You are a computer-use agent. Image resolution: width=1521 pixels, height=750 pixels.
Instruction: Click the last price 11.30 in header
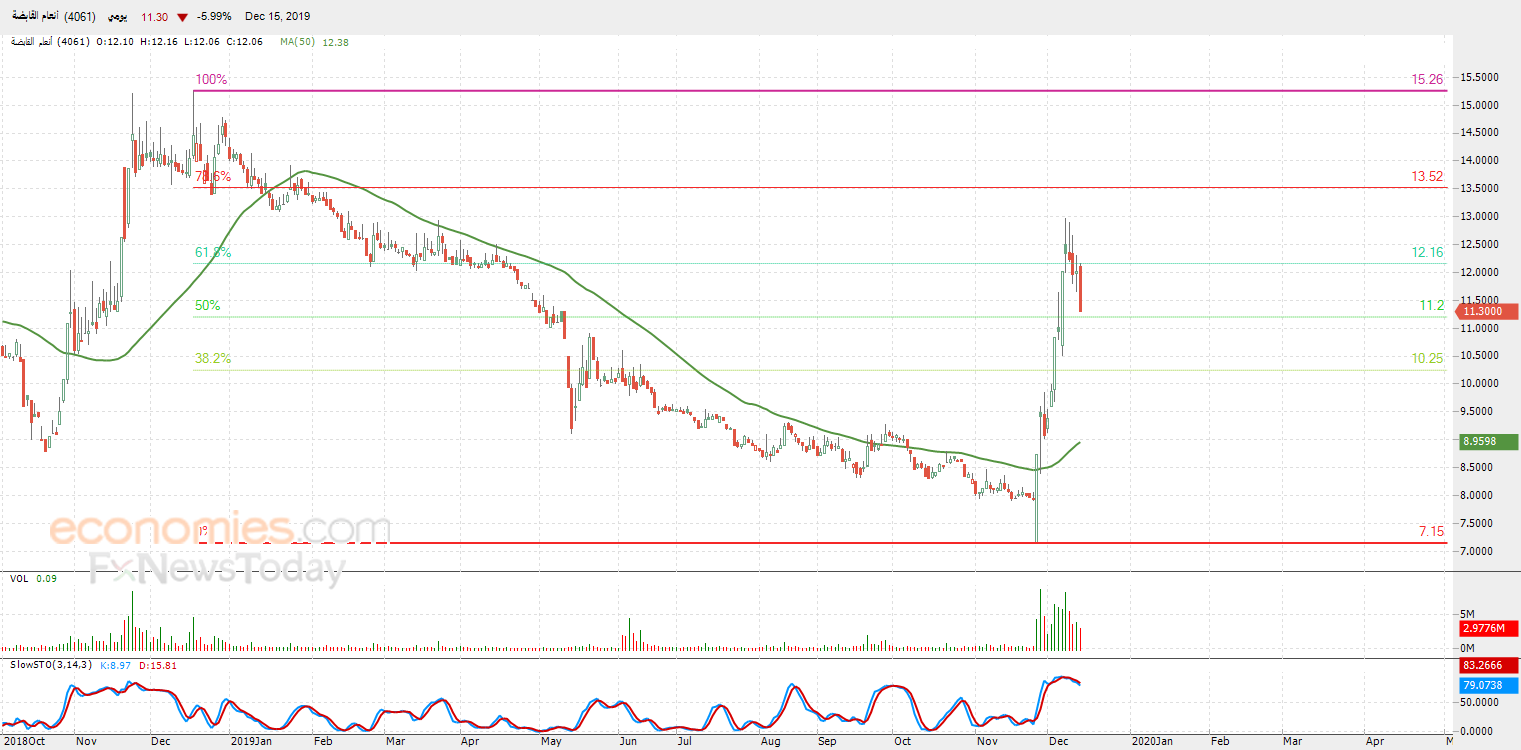point(154,17)
